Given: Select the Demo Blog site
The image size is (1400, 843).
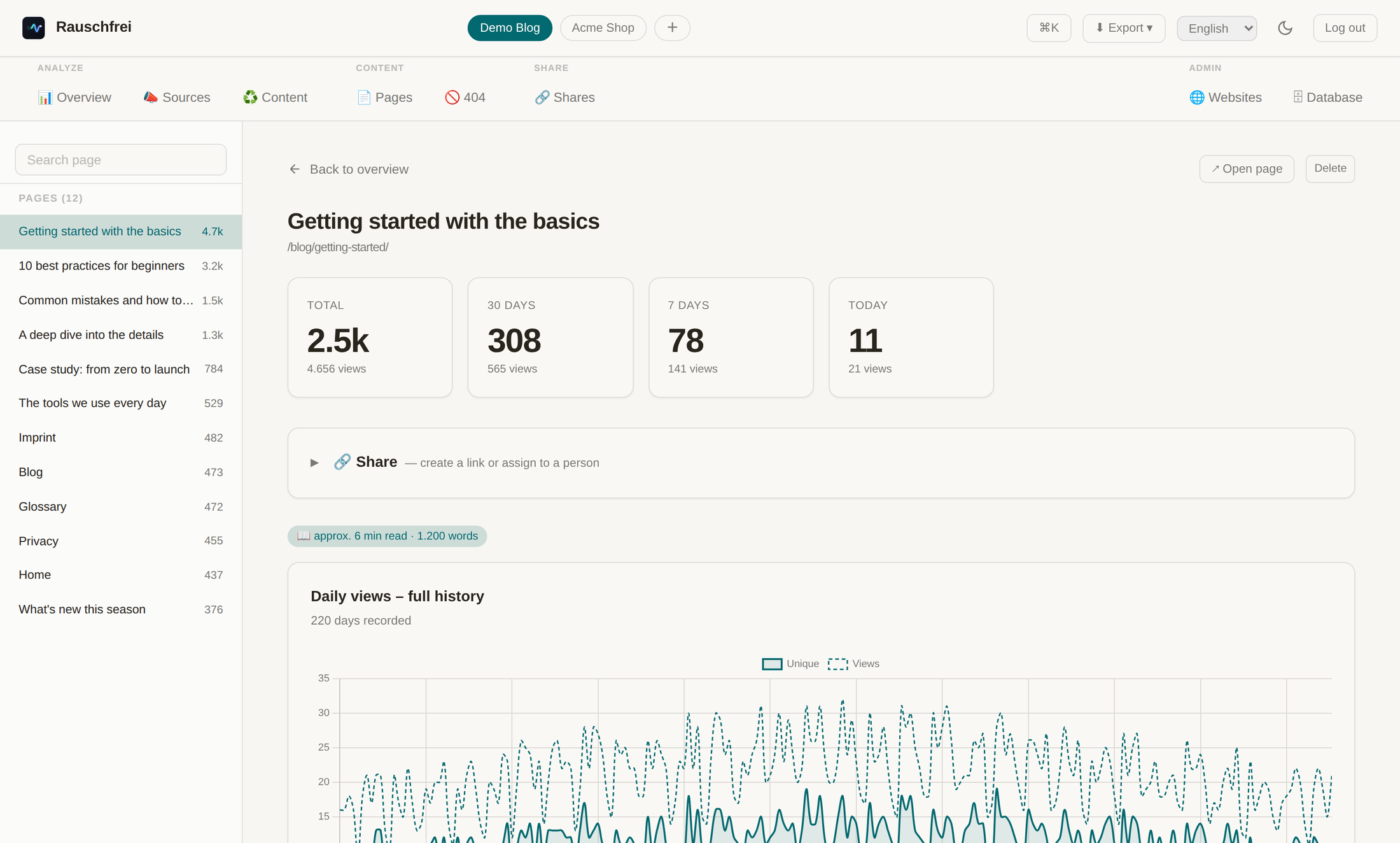Looking at the screenshot, I should [510, 28].
